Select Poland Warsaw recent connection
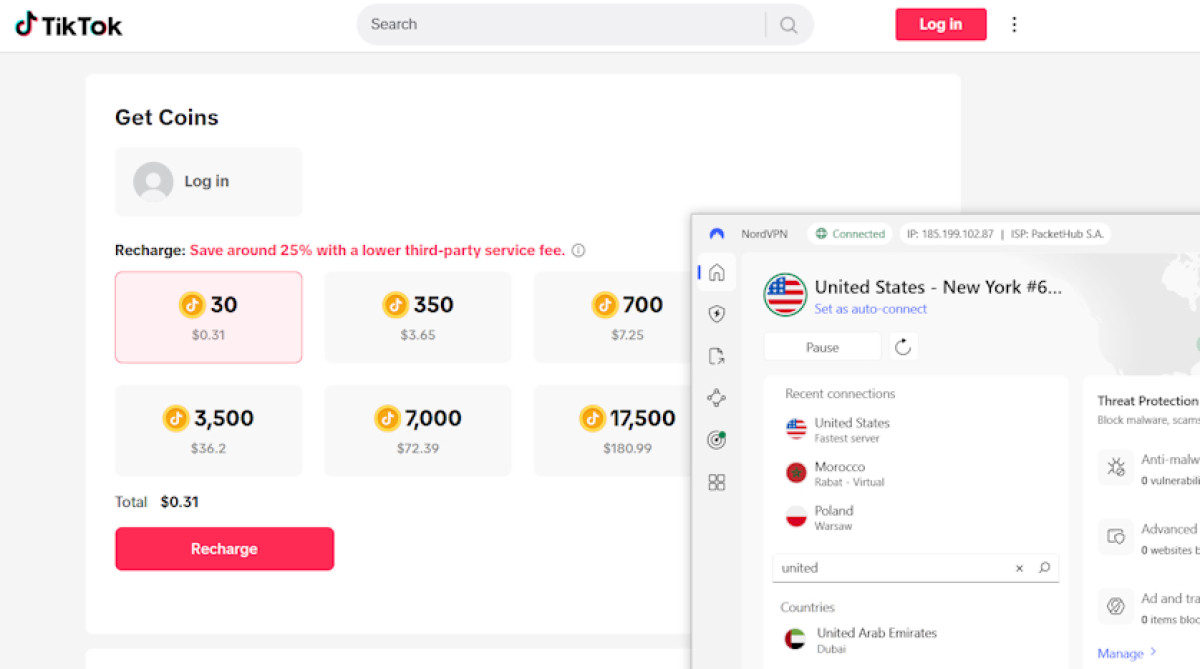1200x669 pixels. point(833,517)
